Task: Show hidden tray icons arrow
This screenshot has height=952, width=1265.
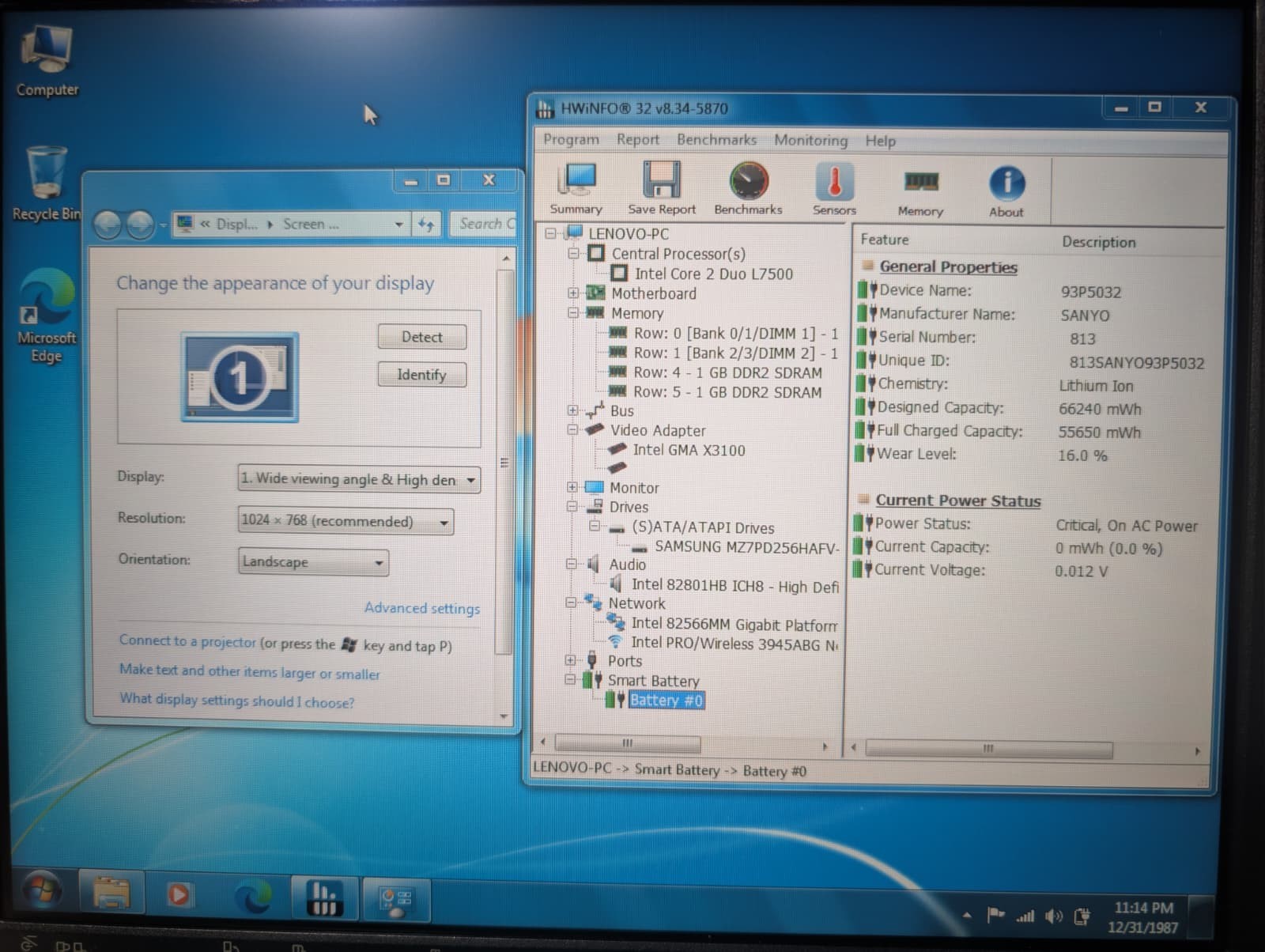Action: [x=966, y=915]
